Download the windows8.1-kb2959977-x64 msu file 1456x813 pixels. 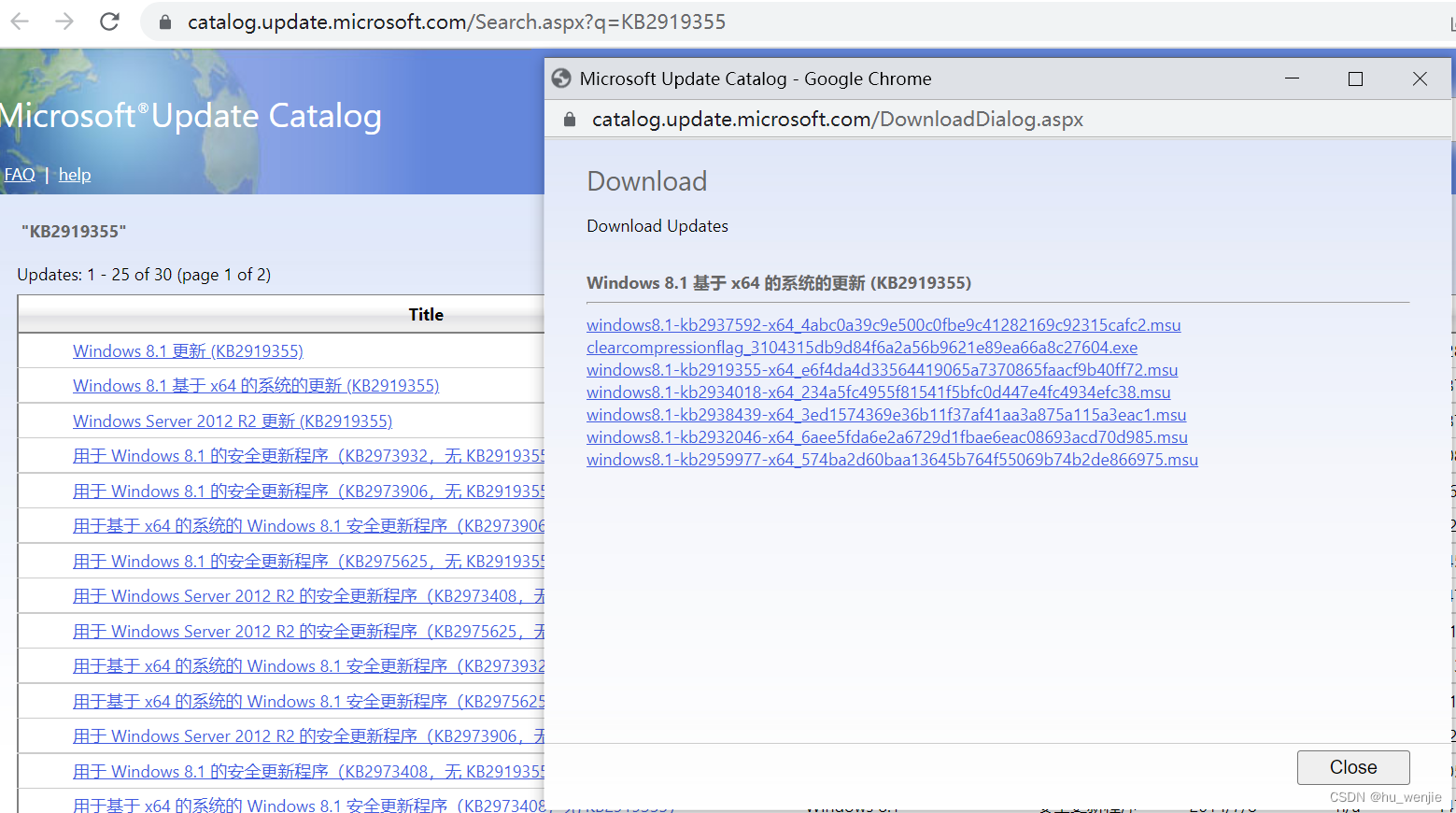pos(892,459)
